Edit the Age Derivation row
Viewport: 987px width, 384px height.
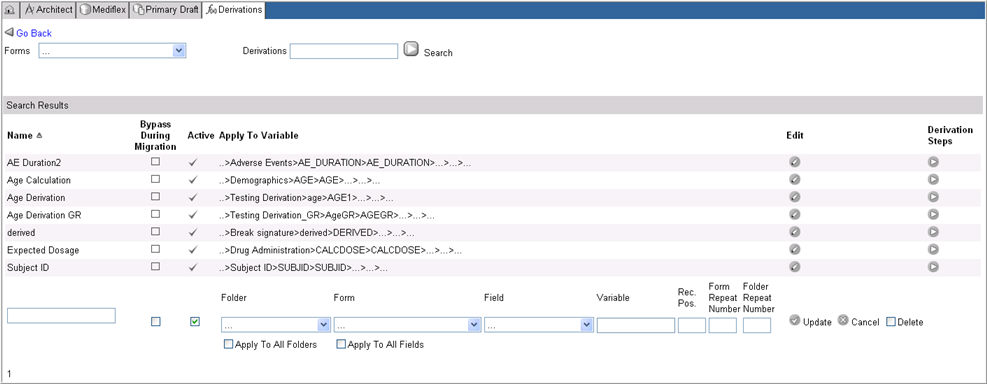pos(794,197)
